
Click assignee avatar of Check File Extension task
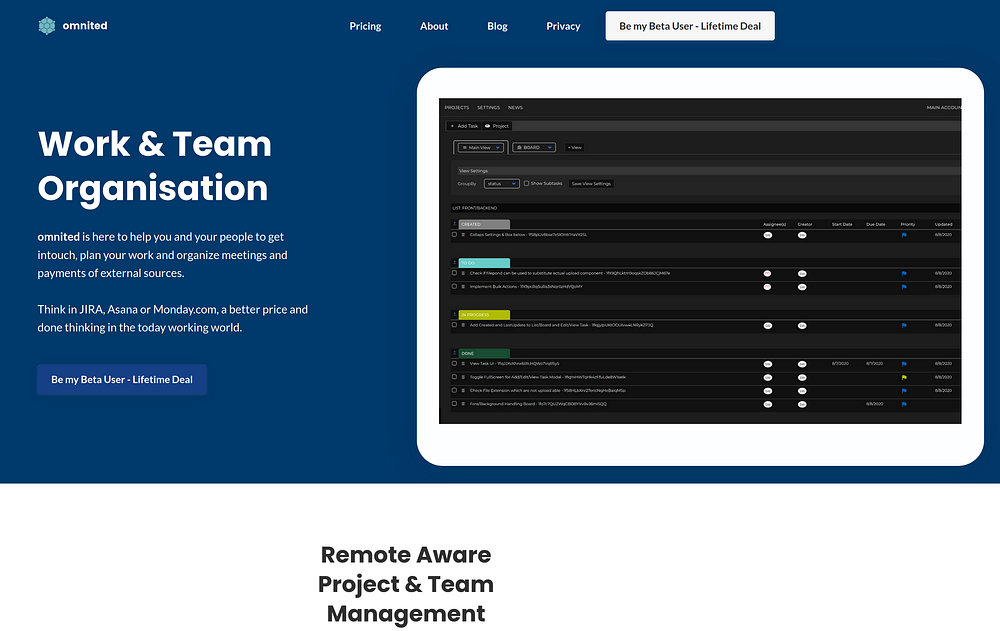click(768, 391)
